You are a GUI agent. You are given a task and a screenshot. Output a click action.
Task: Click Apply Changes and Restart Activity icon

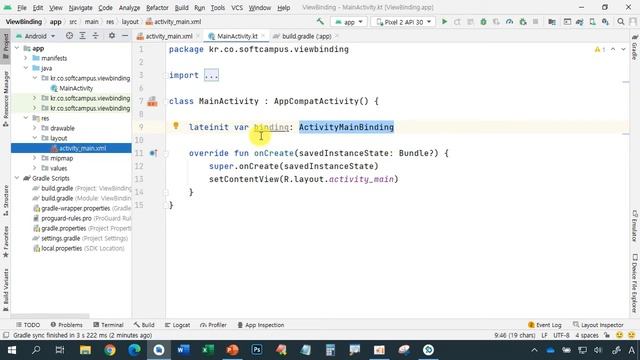[x=457, y=22]
